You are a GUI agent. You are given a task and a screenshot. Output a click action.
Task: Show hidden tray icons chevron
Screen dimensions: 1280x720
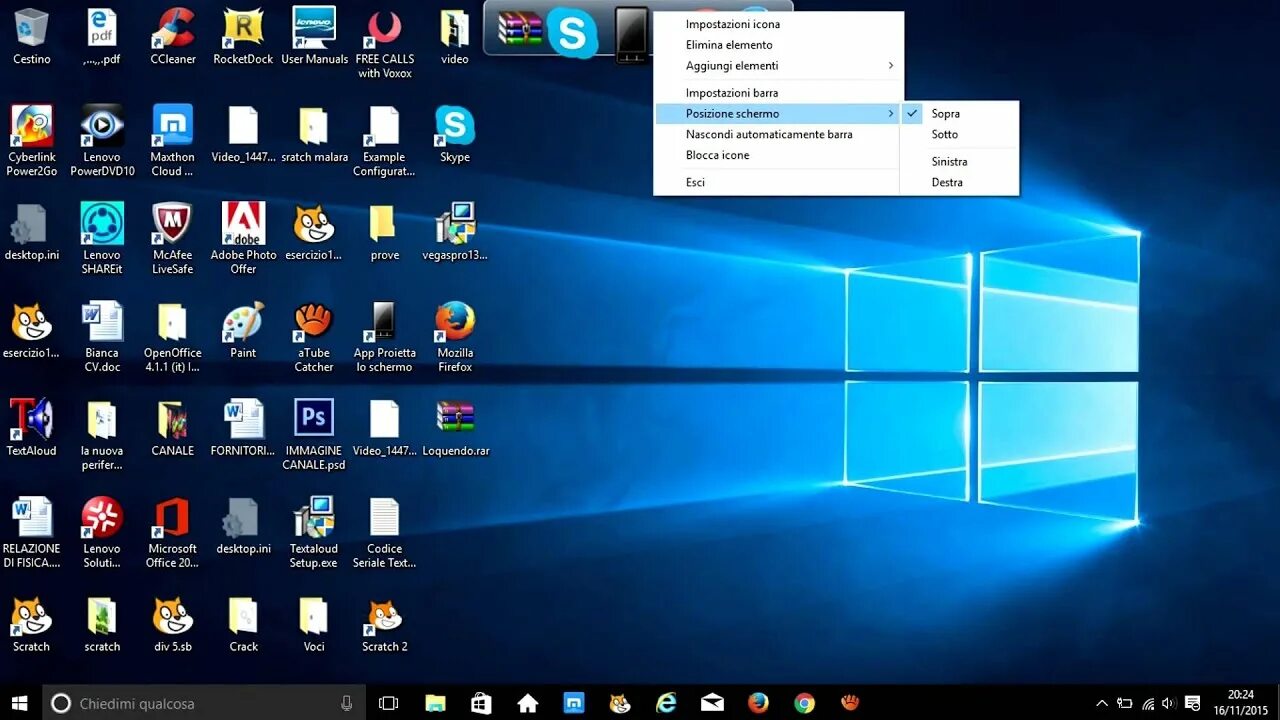coord(1102,704)
